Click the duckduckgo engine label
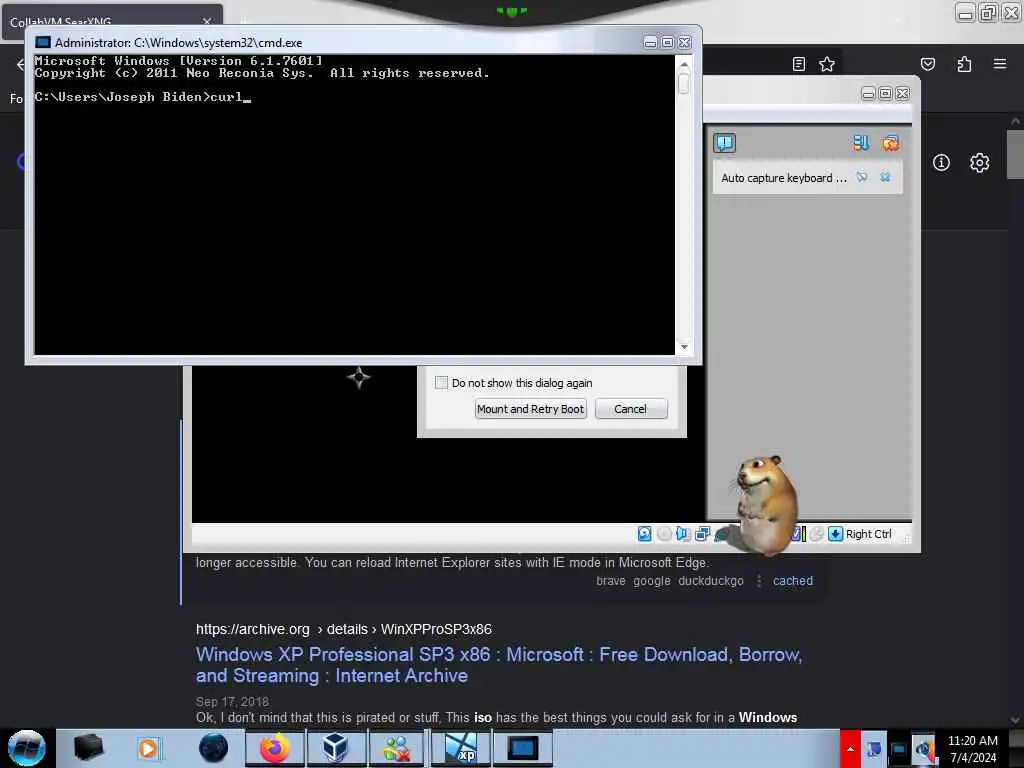 [711, 581]
